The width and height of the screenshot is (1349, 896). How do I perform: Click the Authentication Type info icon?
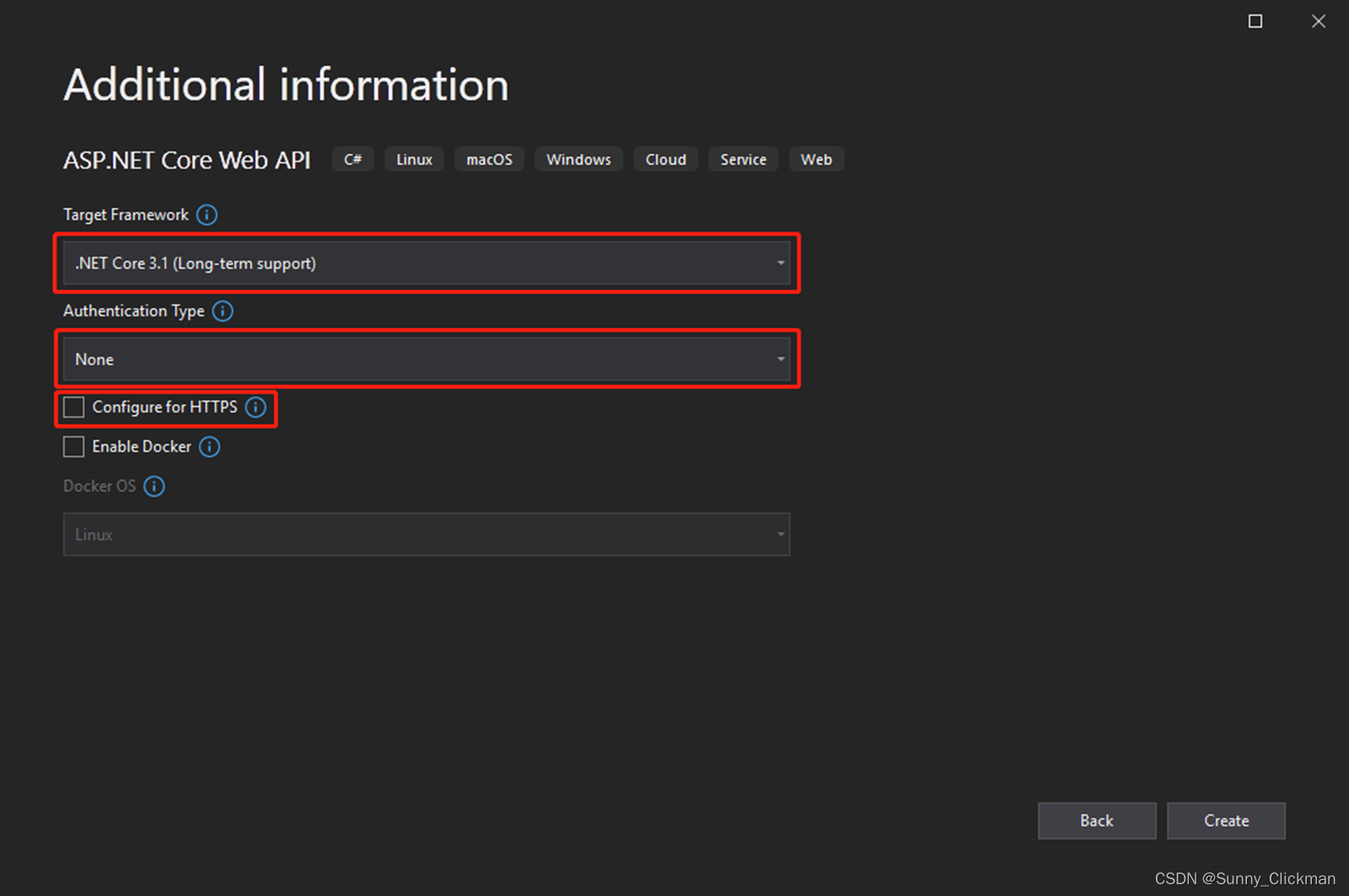pos(223,311)
